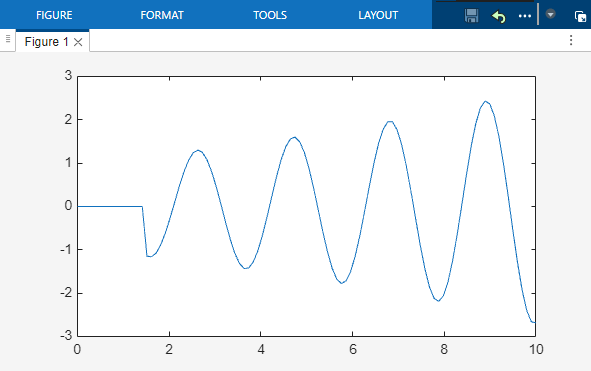Click y-axis tick label 3

coord(68,75)
